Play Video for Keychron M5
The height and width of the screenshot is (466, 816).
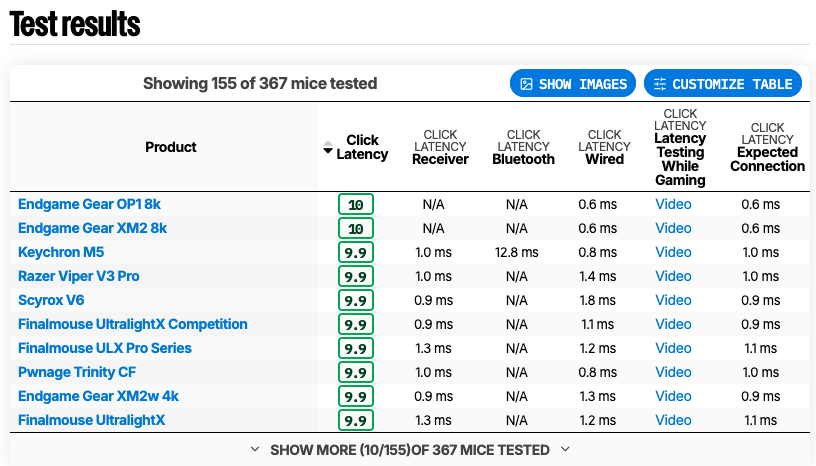[x=673, y=252]
